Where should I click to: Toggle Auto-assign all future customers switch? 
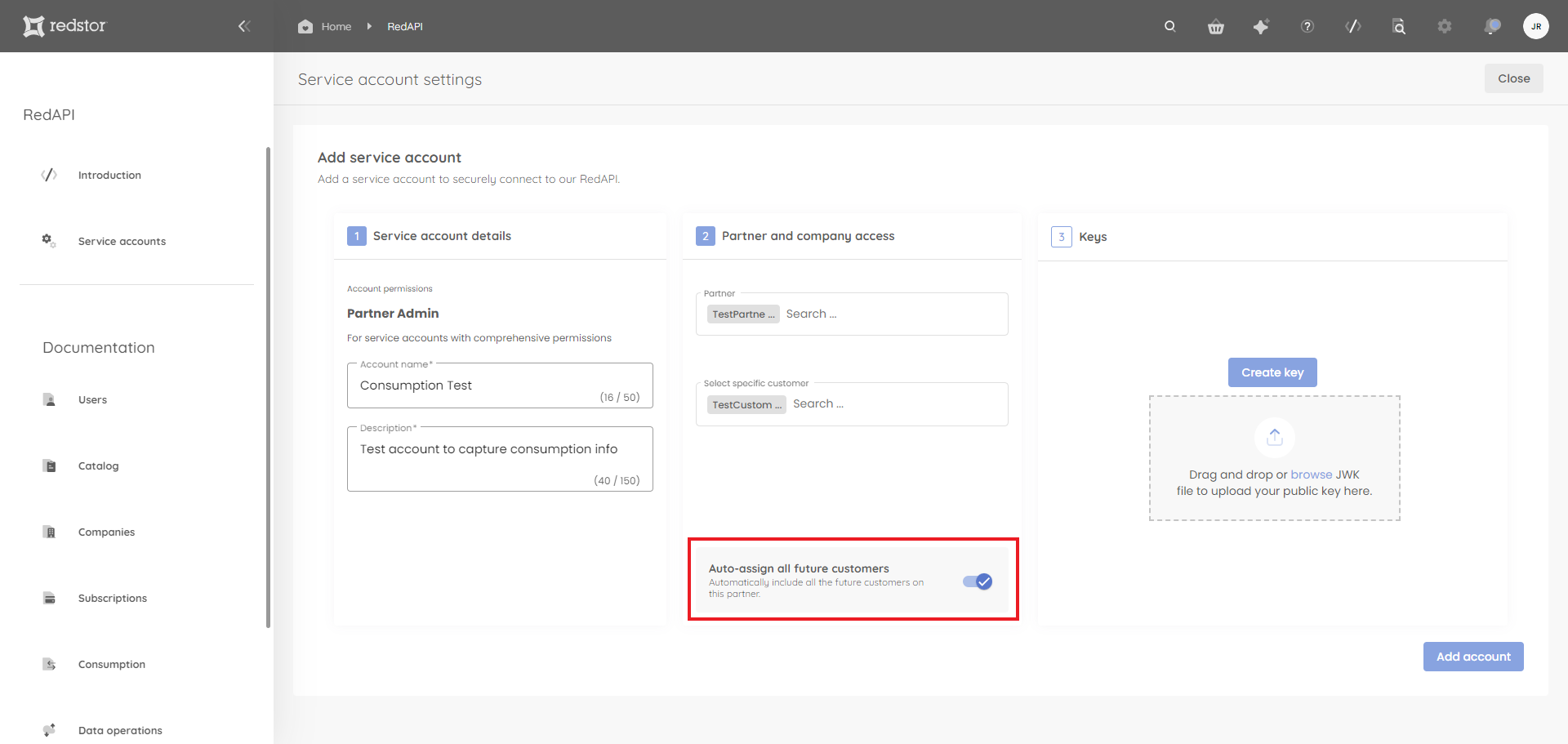978,581
